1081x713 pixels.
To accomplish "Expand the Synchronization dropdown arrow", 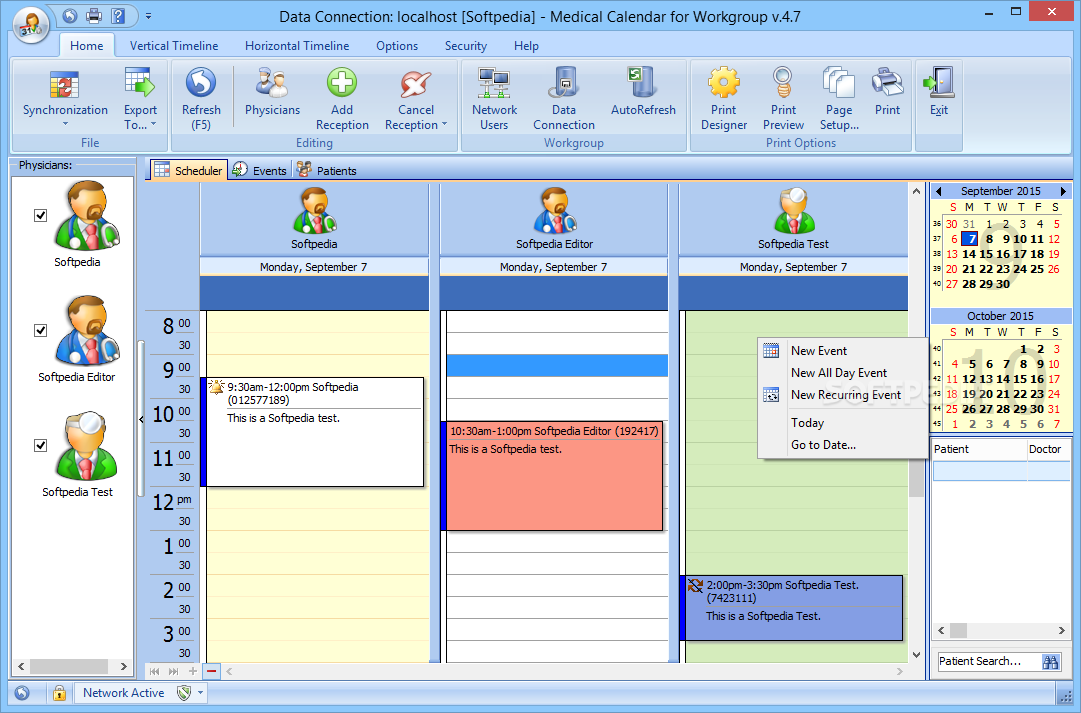I will [65, 125].
